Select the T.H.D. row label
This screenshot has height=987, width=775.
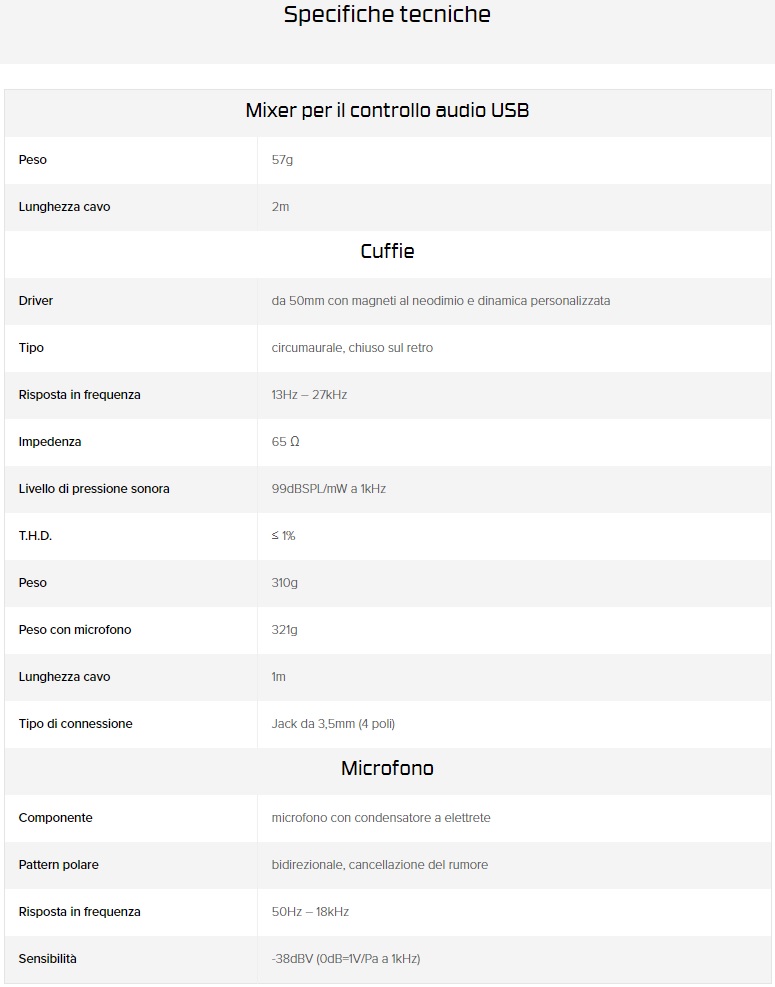pos(35,536)
